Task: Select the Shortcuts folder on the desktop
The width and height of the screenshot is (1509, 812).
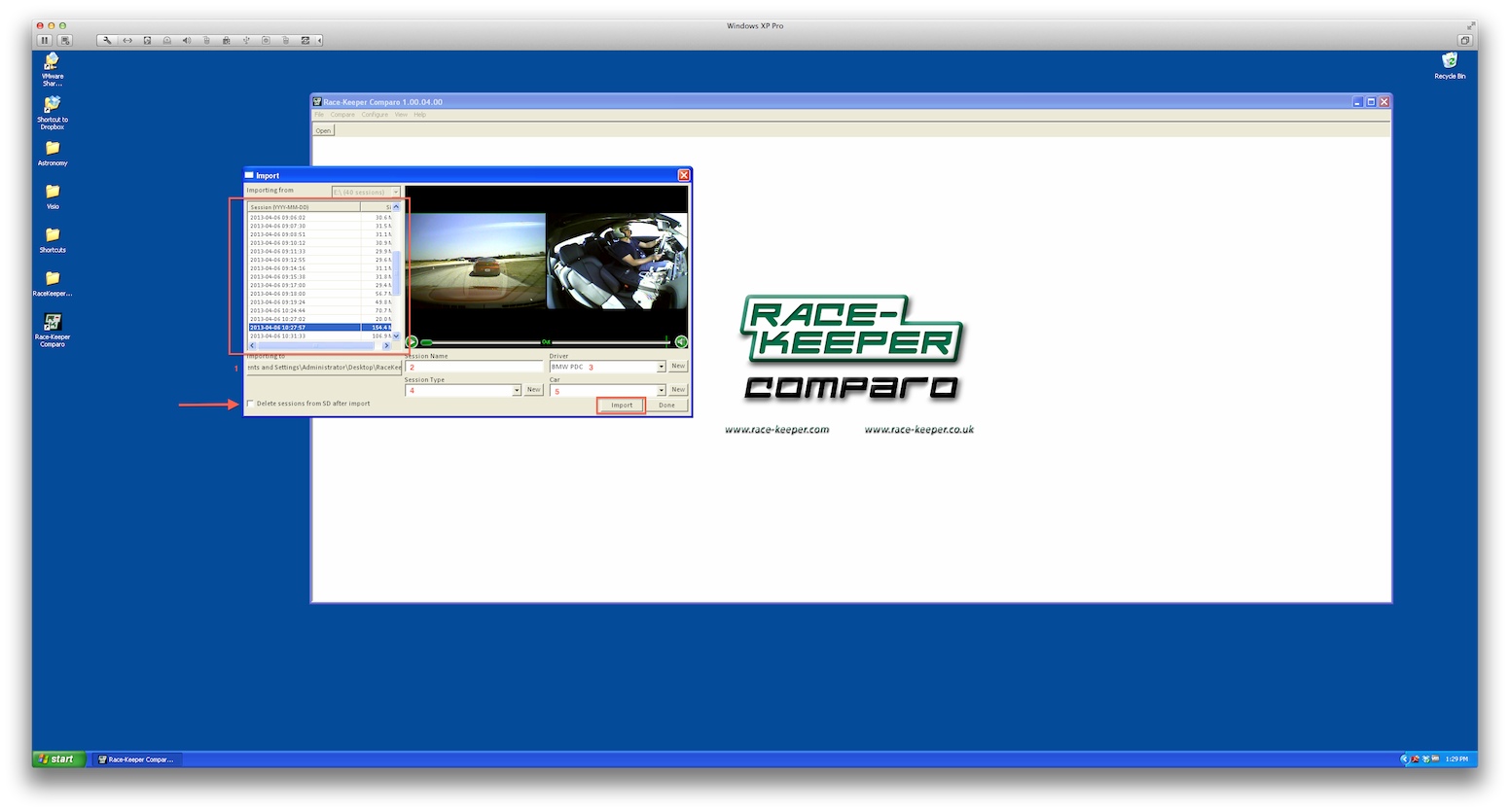Action: click(x=53, y=240)
